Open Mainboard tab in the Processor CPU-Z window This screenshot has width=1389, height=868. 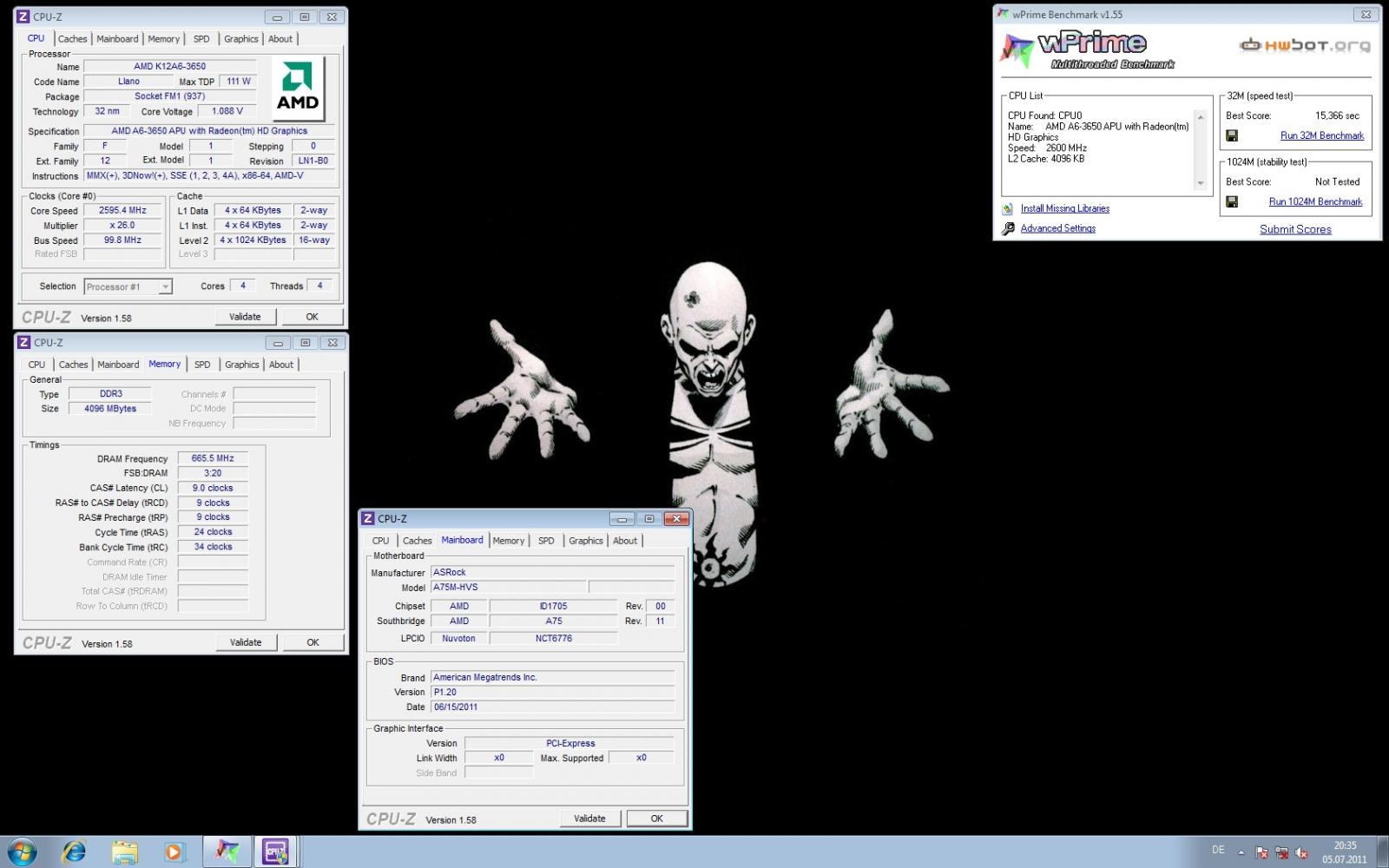(x=117, y=39)
